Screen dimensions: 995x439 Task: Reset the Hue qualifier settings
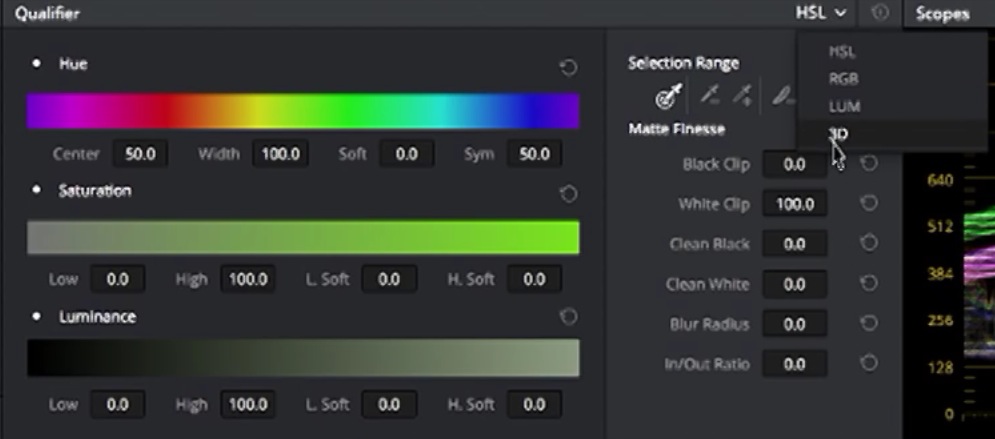tap(568, 68)
